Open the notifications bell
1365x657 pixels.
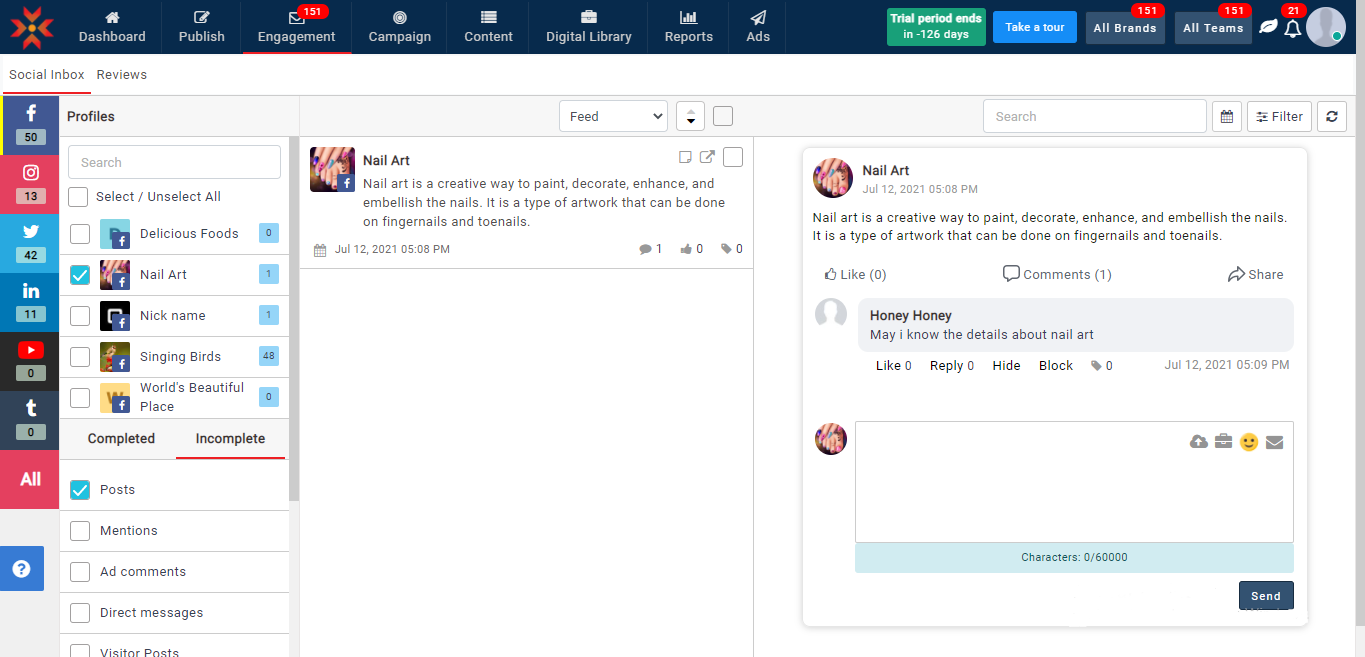[x=1292, y=28]
